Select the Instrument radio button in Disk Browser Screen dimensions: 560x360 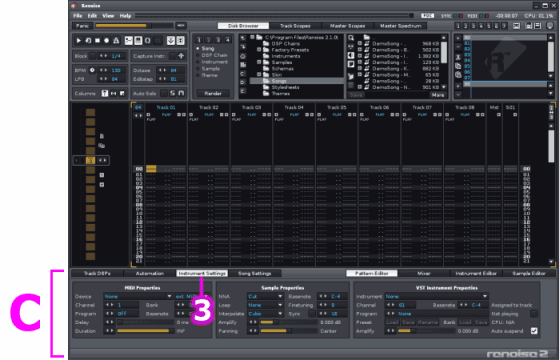point(198,62)
